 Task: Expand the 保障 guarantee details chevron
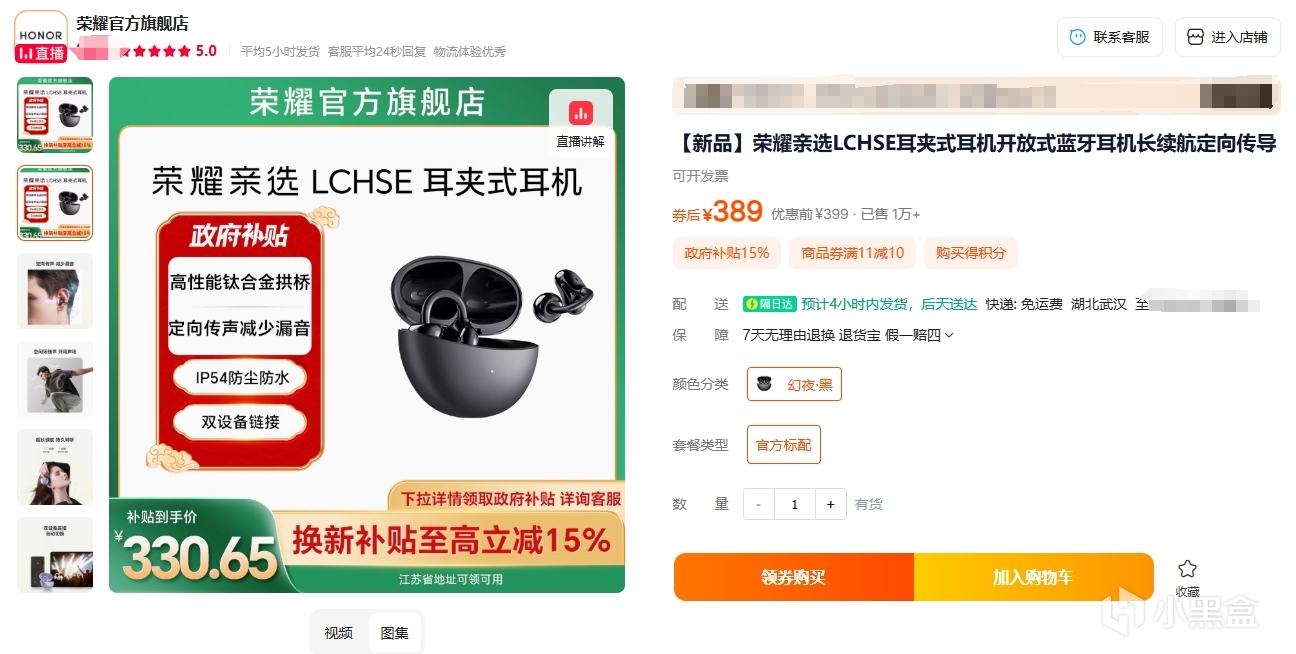[949, 336]
